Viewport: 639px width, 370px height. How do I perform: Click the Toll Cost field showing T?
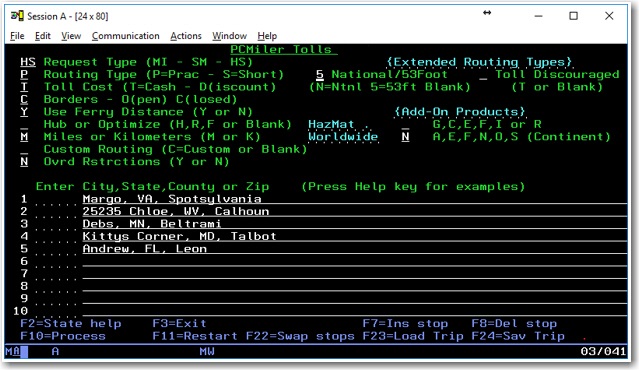click(24, 87)
